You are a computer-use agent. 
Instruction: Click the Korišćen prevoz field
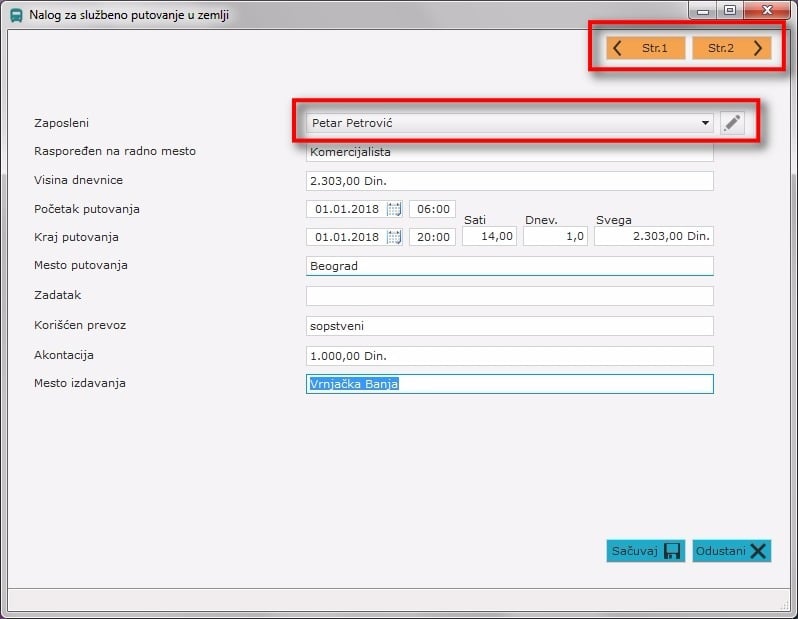[x=509, y=326]
